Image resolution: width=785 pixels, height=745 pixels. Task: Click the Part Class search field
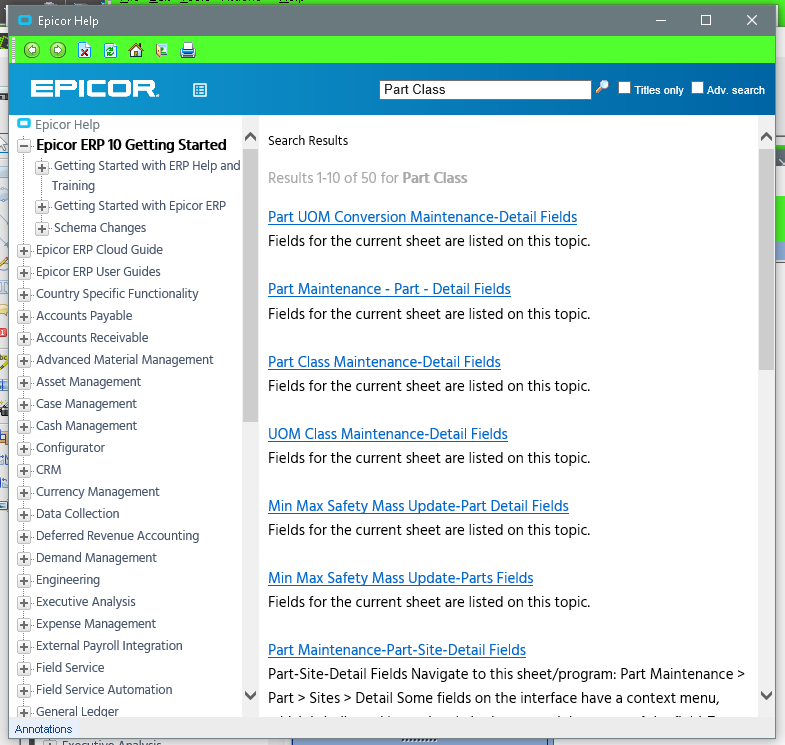485,90
